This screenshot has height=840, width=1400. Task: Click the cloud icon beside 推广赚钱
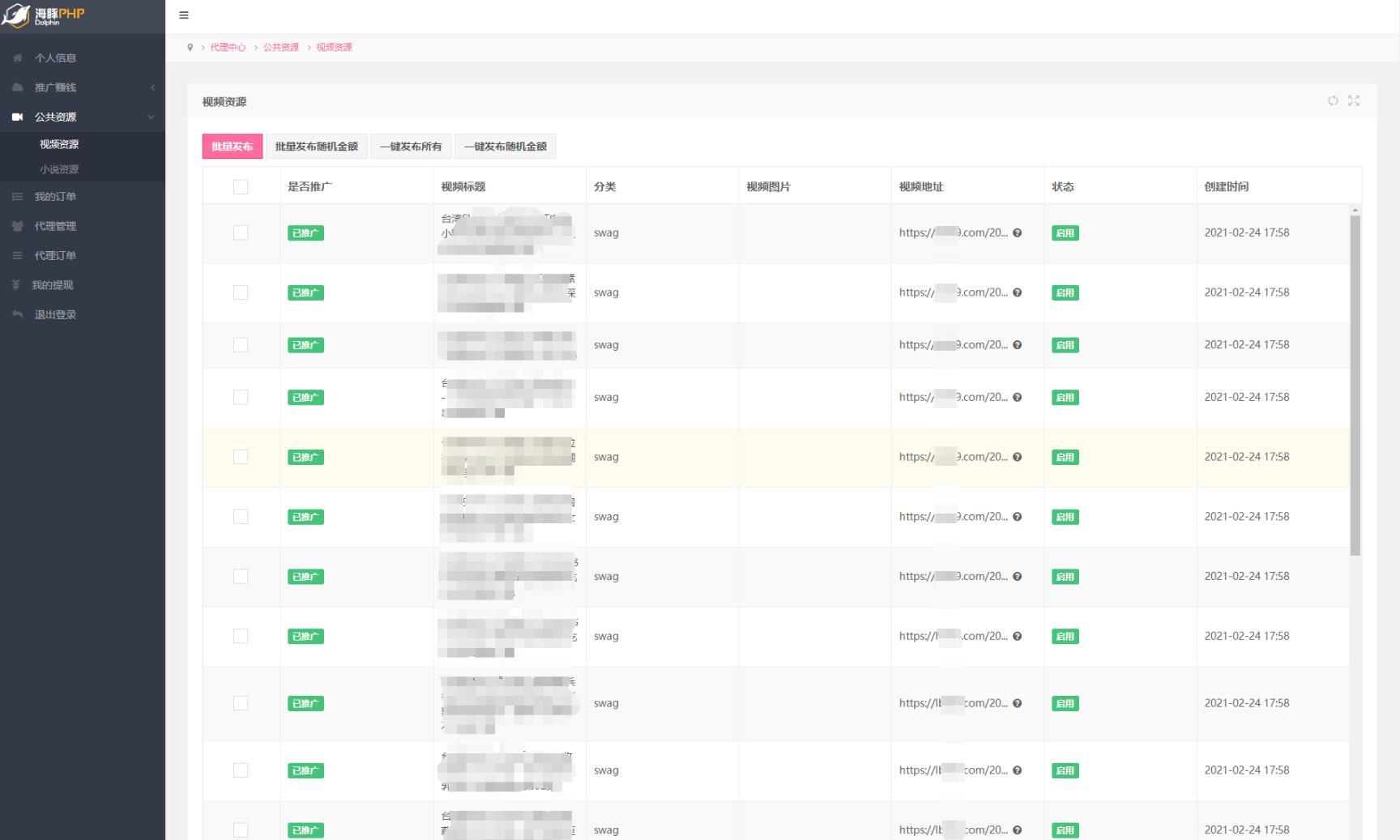[x=18, y=87]
